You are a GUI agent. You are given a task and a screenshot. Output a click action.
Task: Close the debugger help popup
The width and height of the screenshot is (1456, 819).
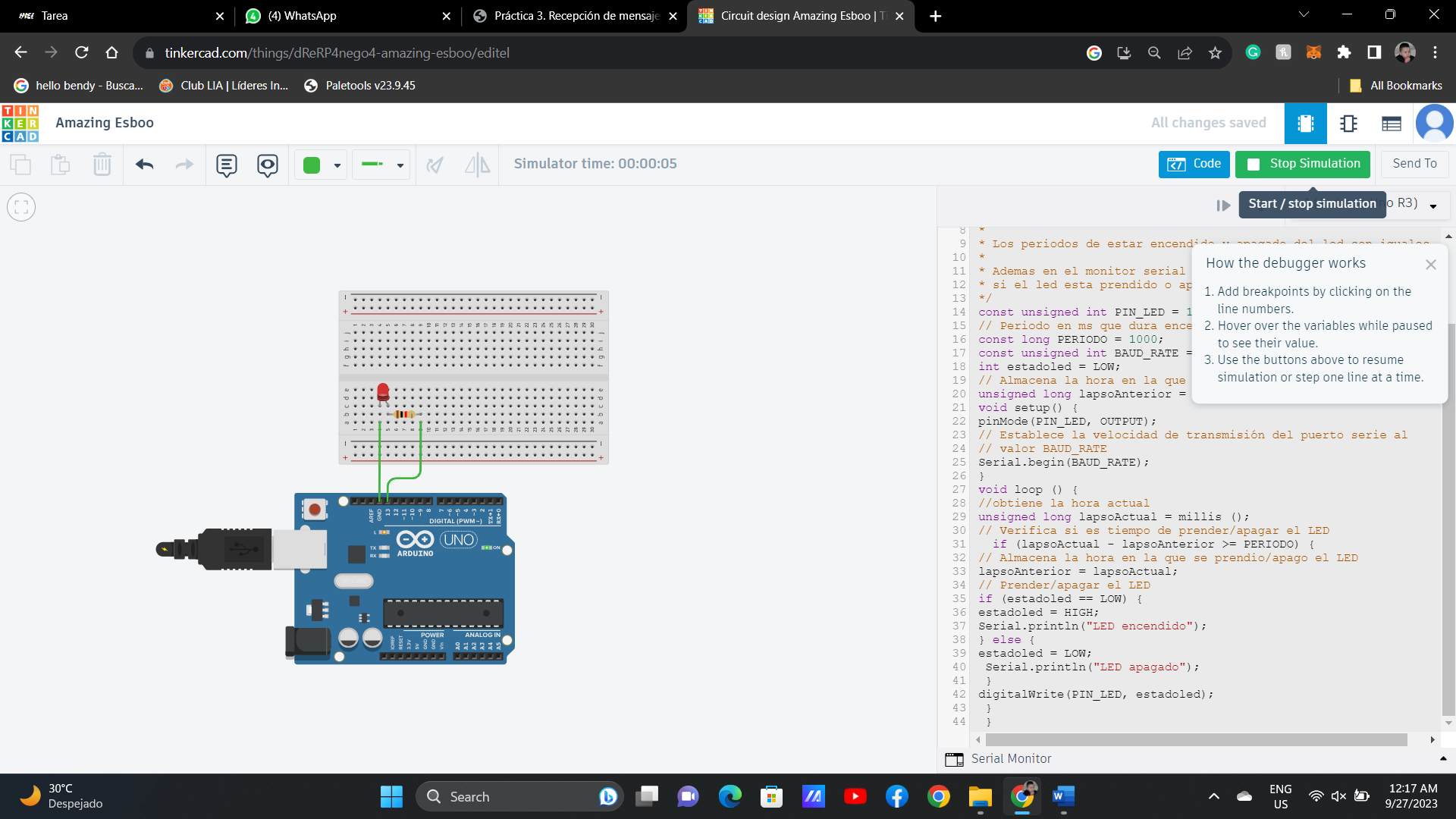[1430, 264]
